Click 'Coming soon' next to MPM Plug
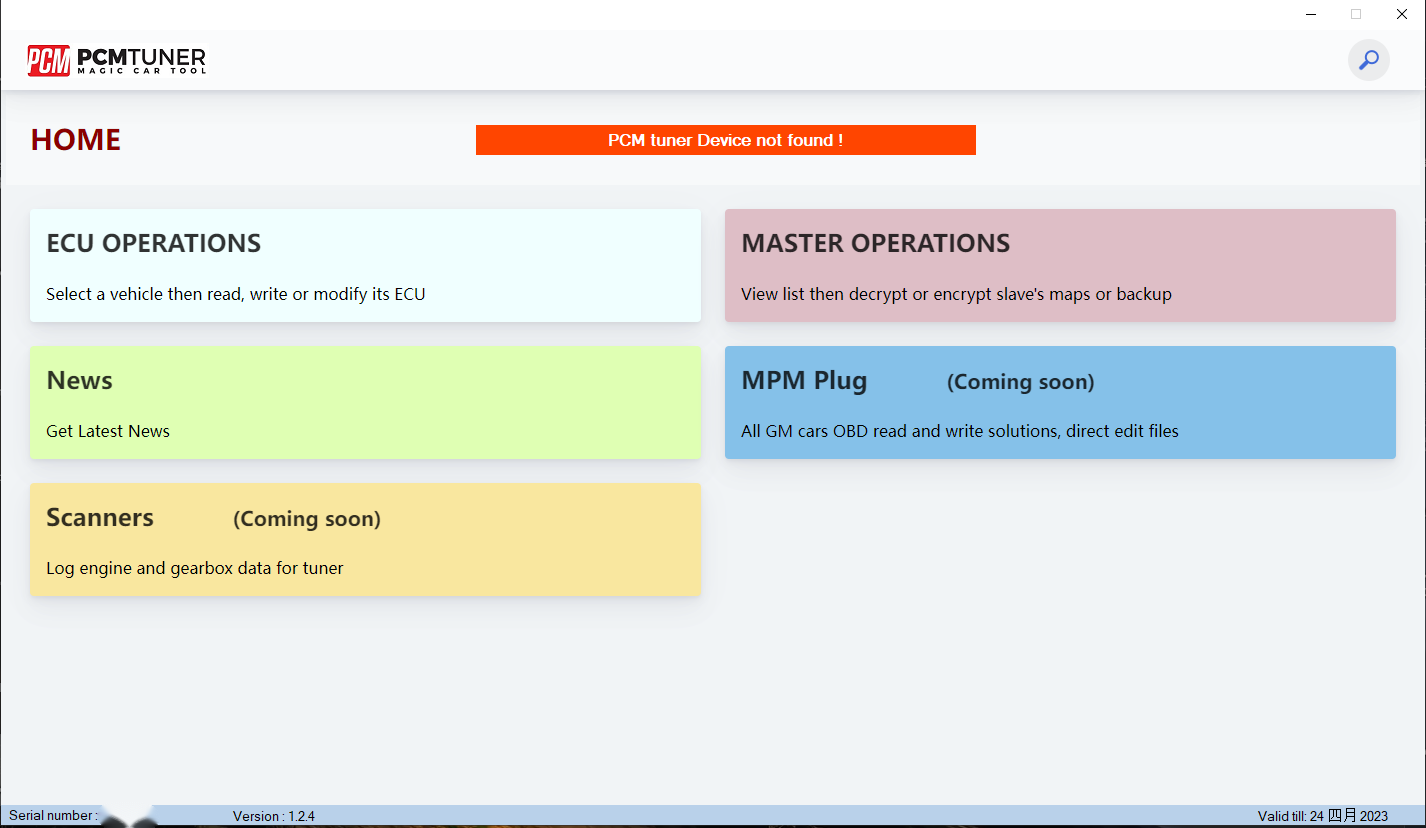Screen dimensions: 1426x828 click(1020, 382)
